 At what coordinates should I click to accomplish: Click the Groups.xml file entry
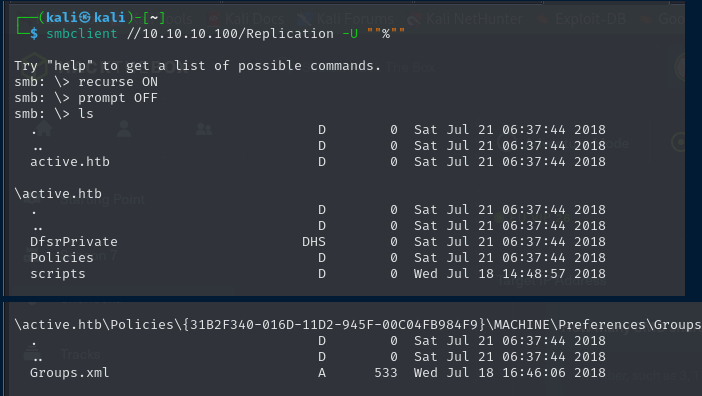point(69,373)
